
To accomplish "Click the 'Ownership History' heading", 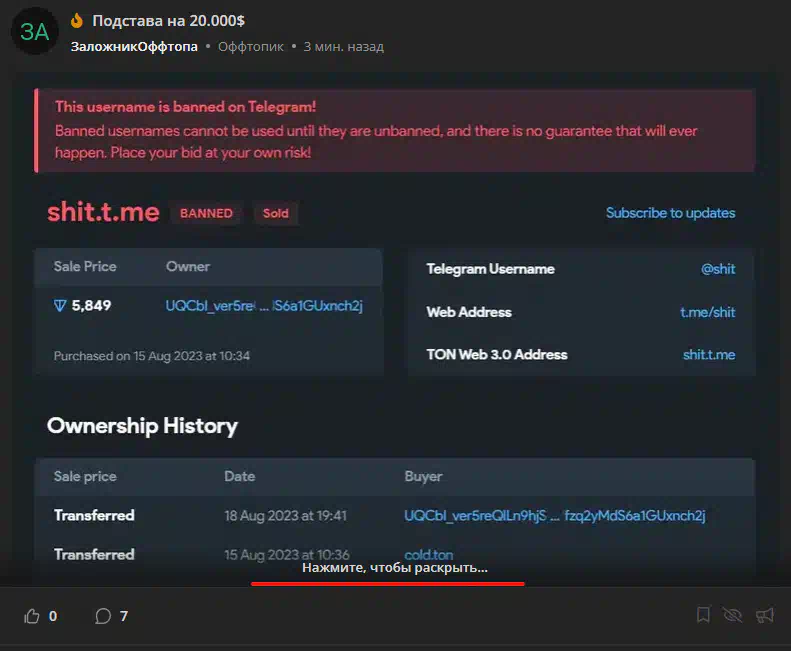I will (142, 426).
